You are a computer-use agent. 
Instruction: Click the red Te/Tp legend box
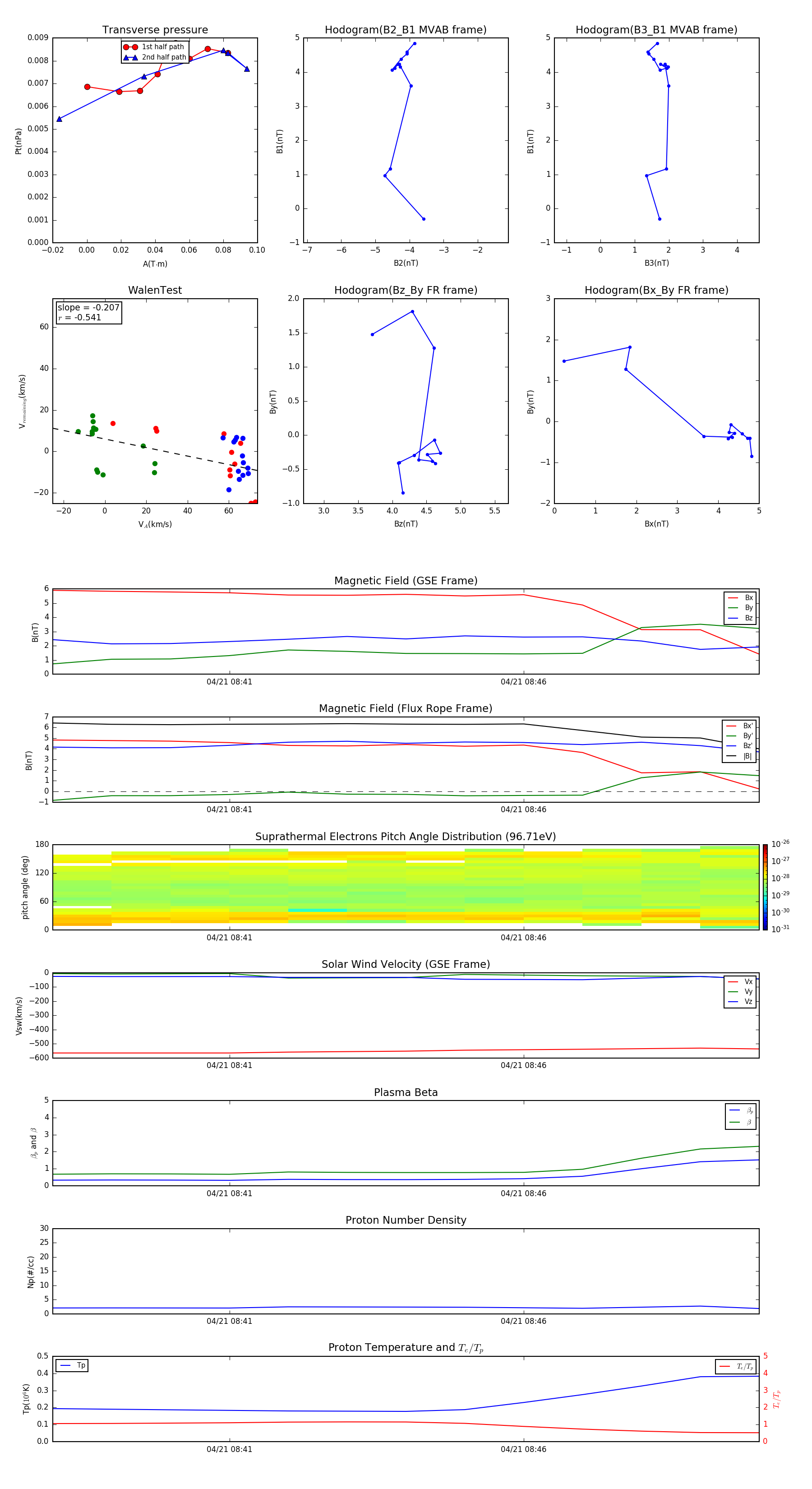(736, 1366)
